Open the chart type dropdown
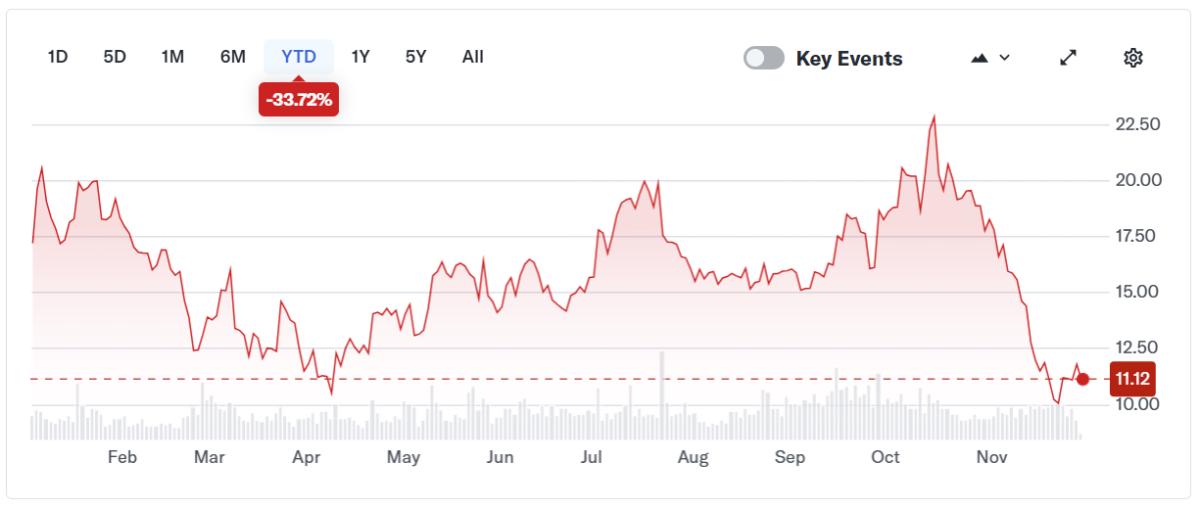The height and width of the screenshot is (508, 1200). point(990,59)
